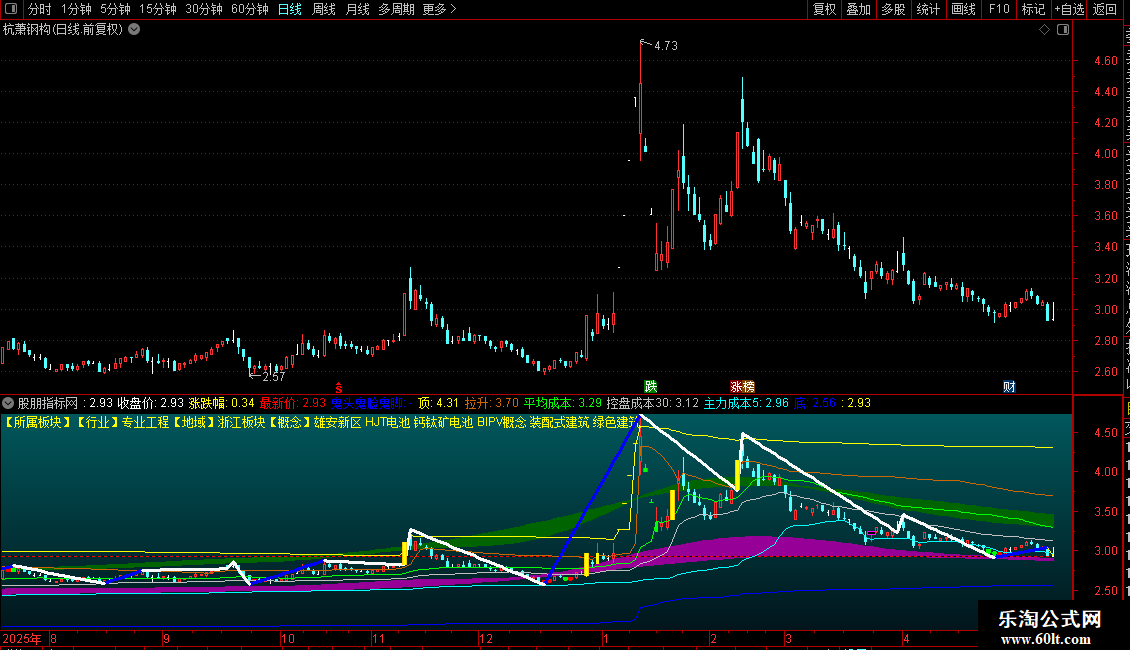Click the 2025年 label on time axis
This screenshot has width=1130, height=650.
(x=22, y=638)
